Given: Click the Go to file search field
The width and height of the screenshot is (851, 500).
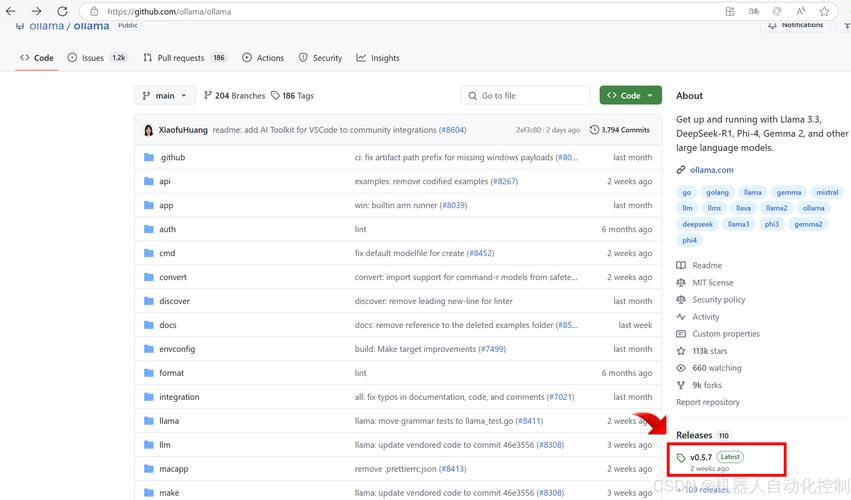Looking at the screenshot, I should pyautogui.click(x=525, y=96).
